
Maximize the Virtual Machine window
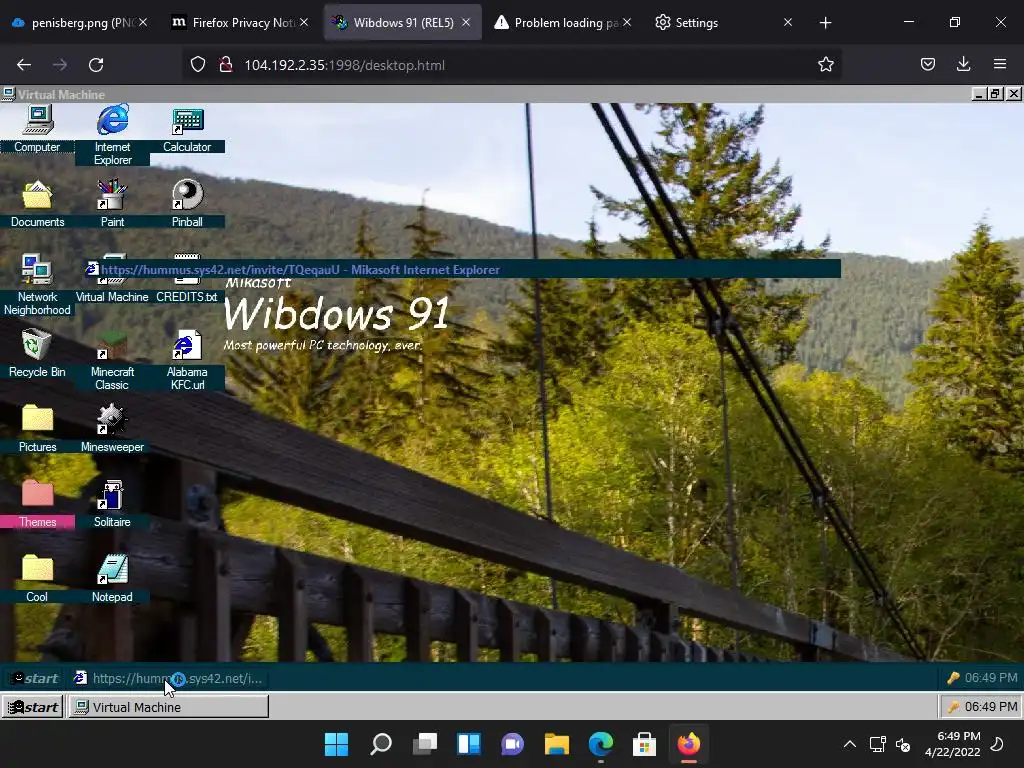(x=995, y=94)
